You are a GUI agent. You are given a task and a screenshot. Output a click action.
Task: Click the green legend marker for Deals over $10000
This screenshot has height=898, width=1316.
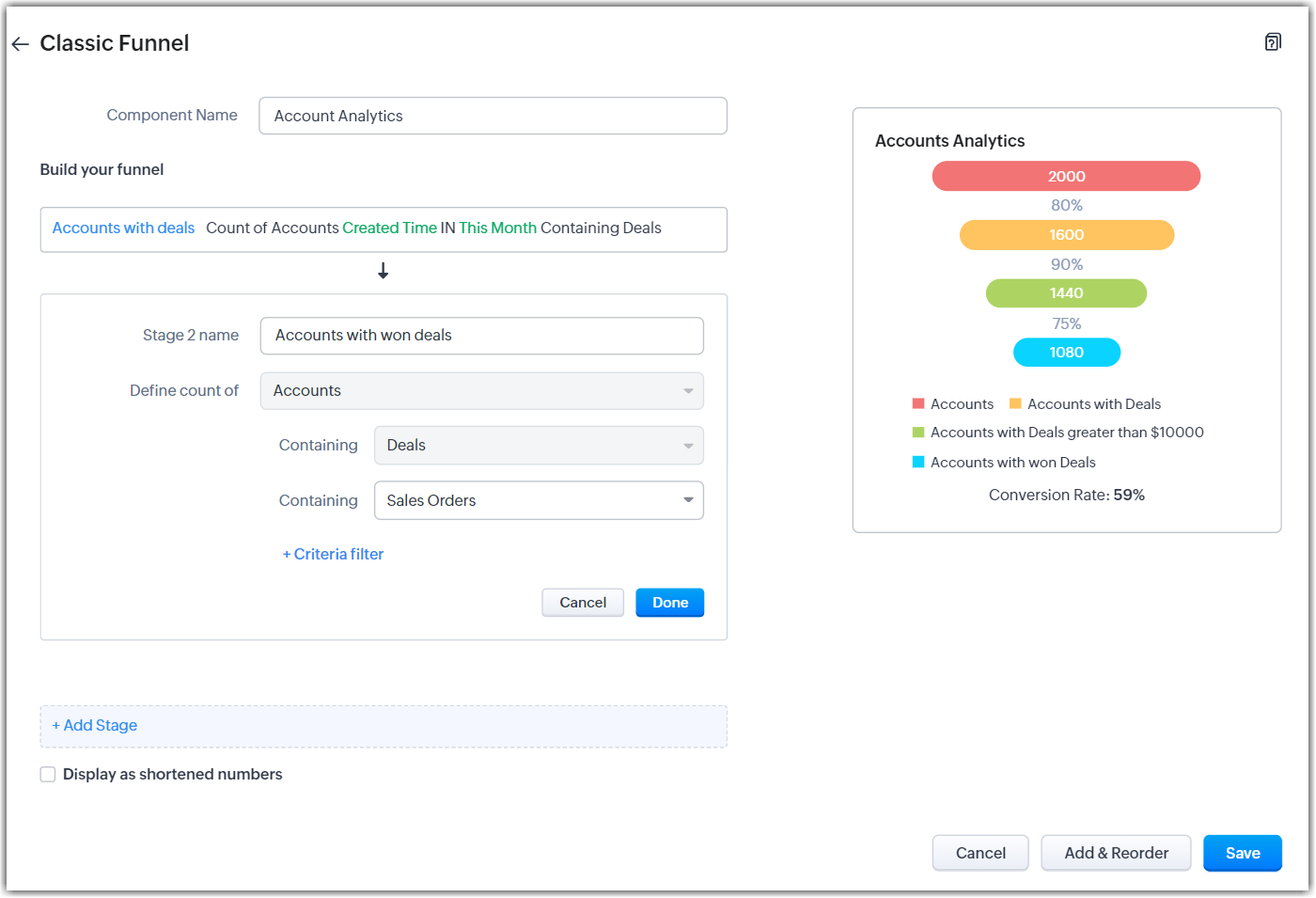point(918,433)
